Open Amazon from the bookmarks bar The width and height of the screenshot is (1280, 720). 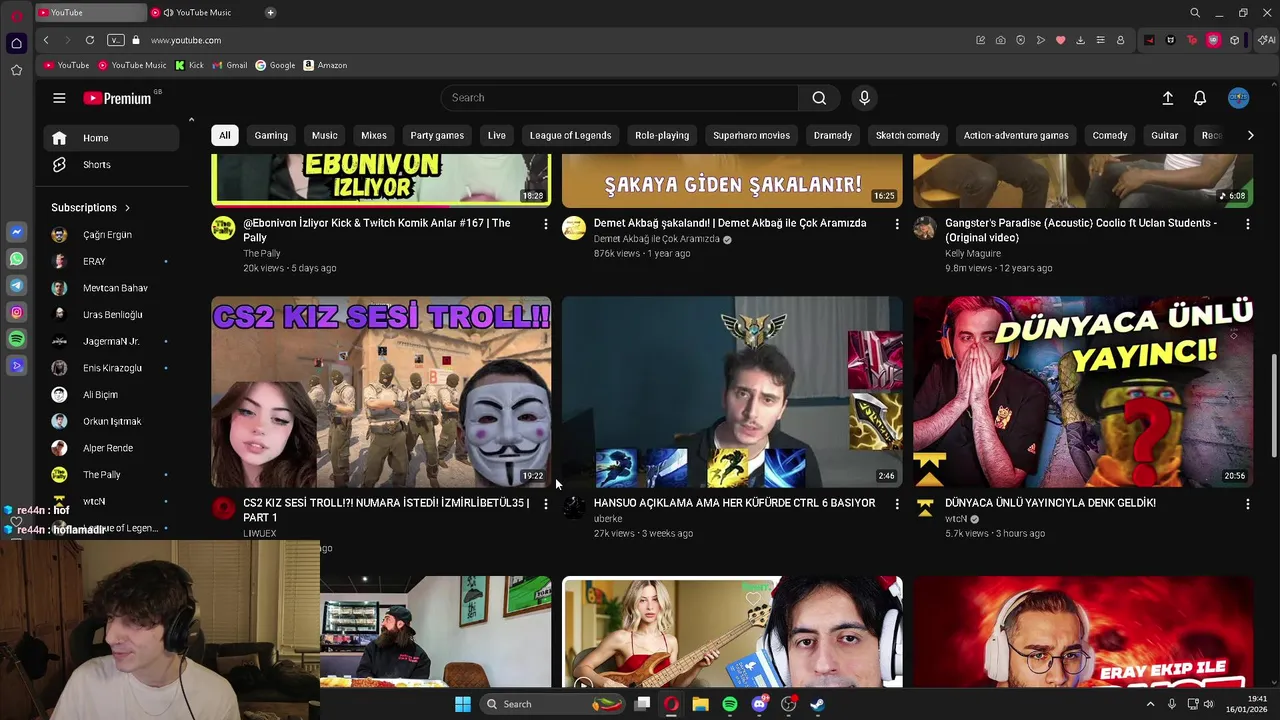pyautogui.click(x=325, y=65)
